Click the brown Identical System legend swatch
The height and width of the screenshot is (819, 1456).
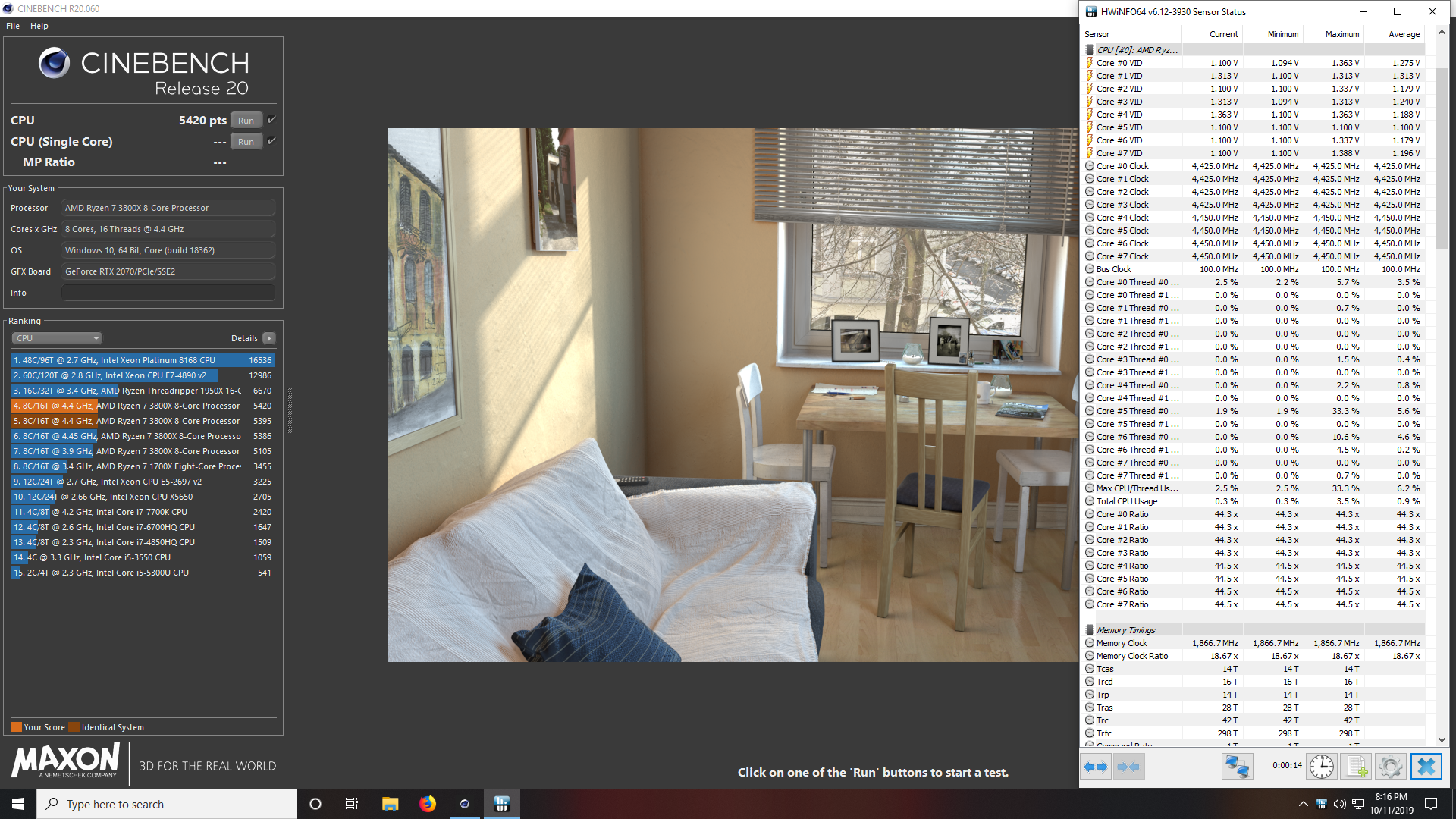pos(74,727)
